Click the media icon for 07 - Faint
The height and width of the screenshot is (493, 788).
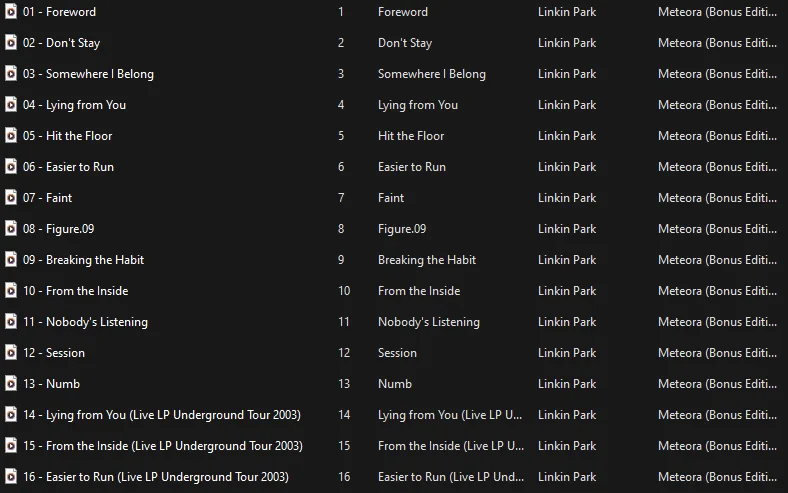tap(11, 198)
